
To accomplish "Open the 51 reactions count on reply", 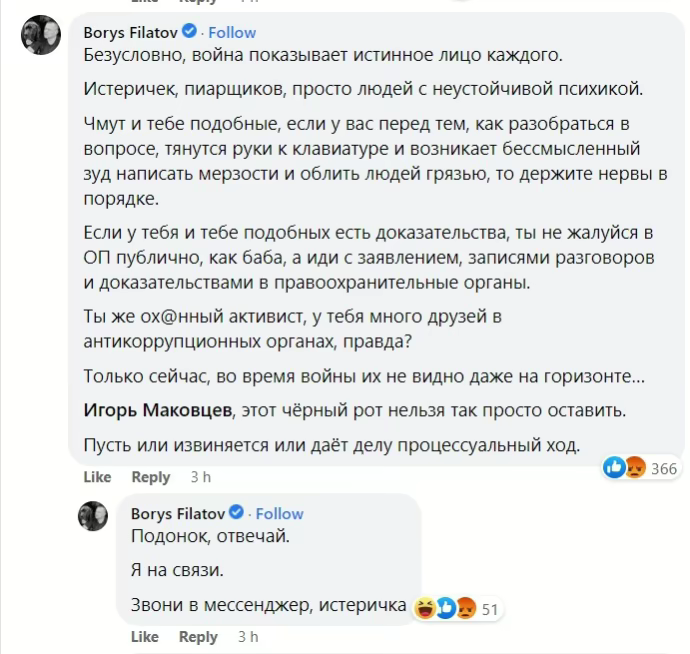I will point(490,608).
